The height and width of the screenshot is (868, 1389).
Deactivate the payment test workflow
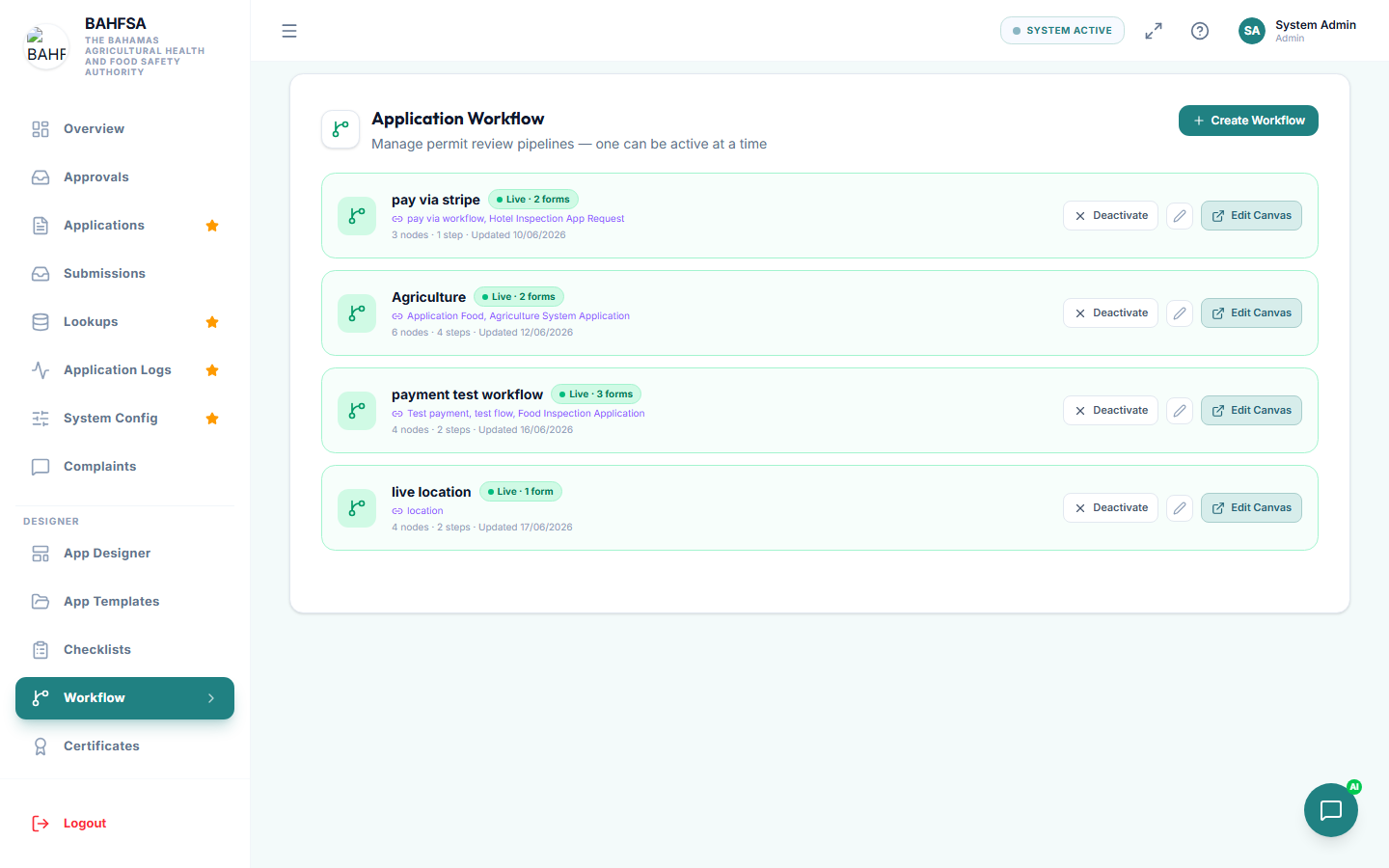pos(1110,411)
